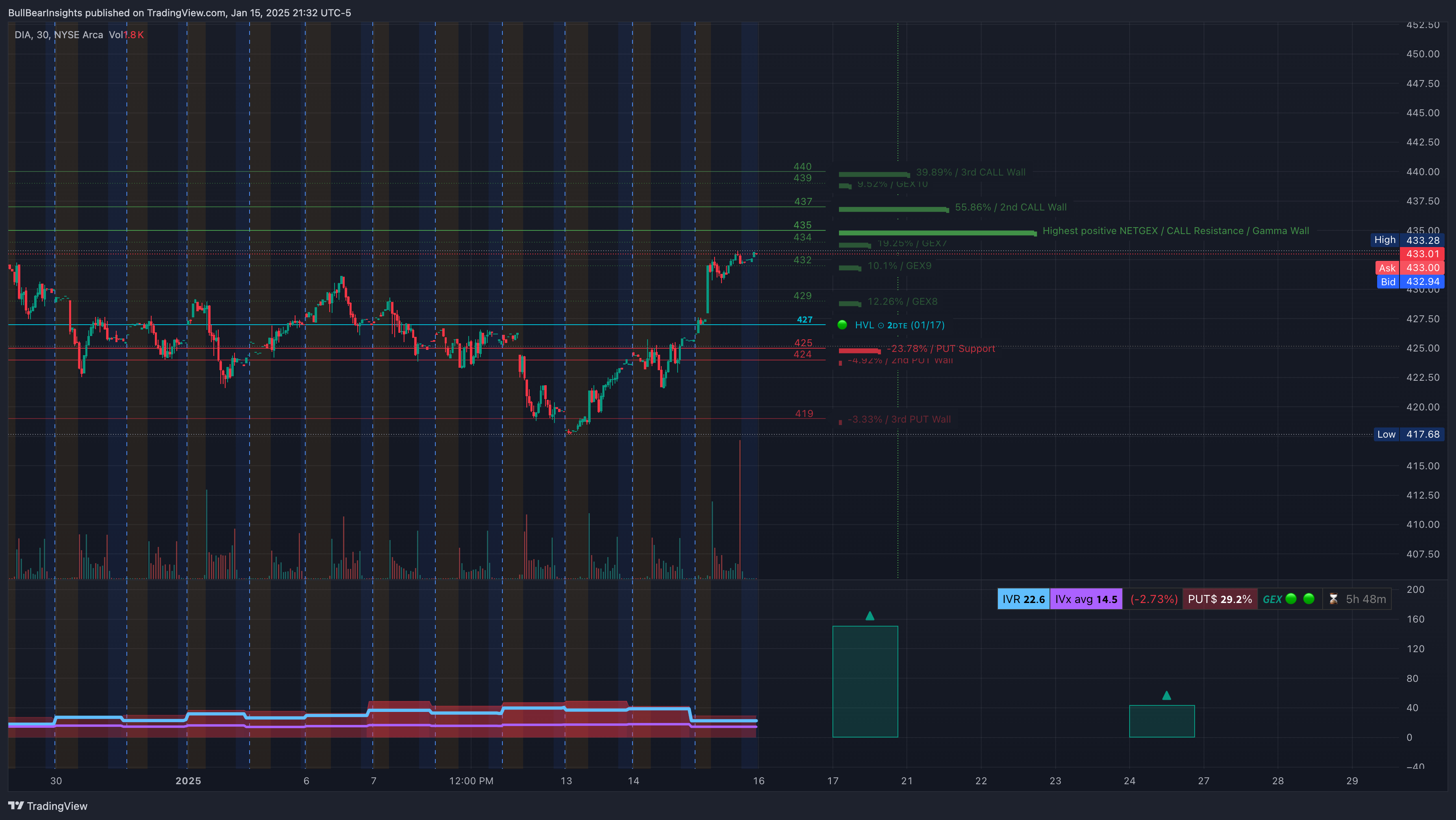Click the Ask 433.00 price tag
This screenshot has height=820, width=1456.
coord(1410,268)
